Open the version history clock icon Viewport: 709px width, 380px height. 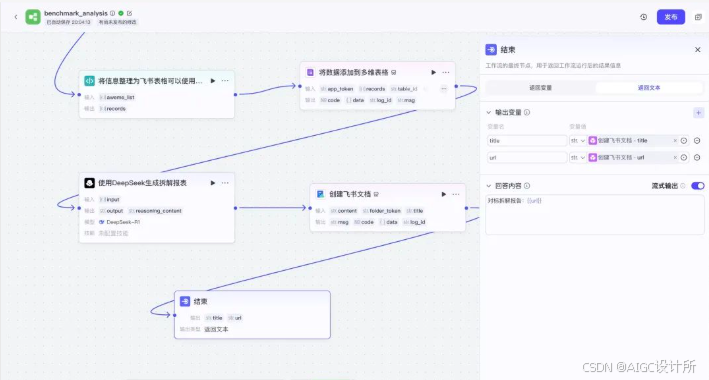pos(643,17)
